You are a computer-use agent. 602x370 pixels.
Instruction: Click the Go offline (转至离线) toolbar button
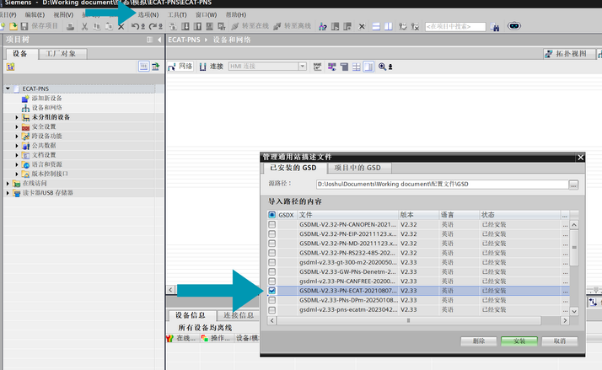[x=292, y=26]
